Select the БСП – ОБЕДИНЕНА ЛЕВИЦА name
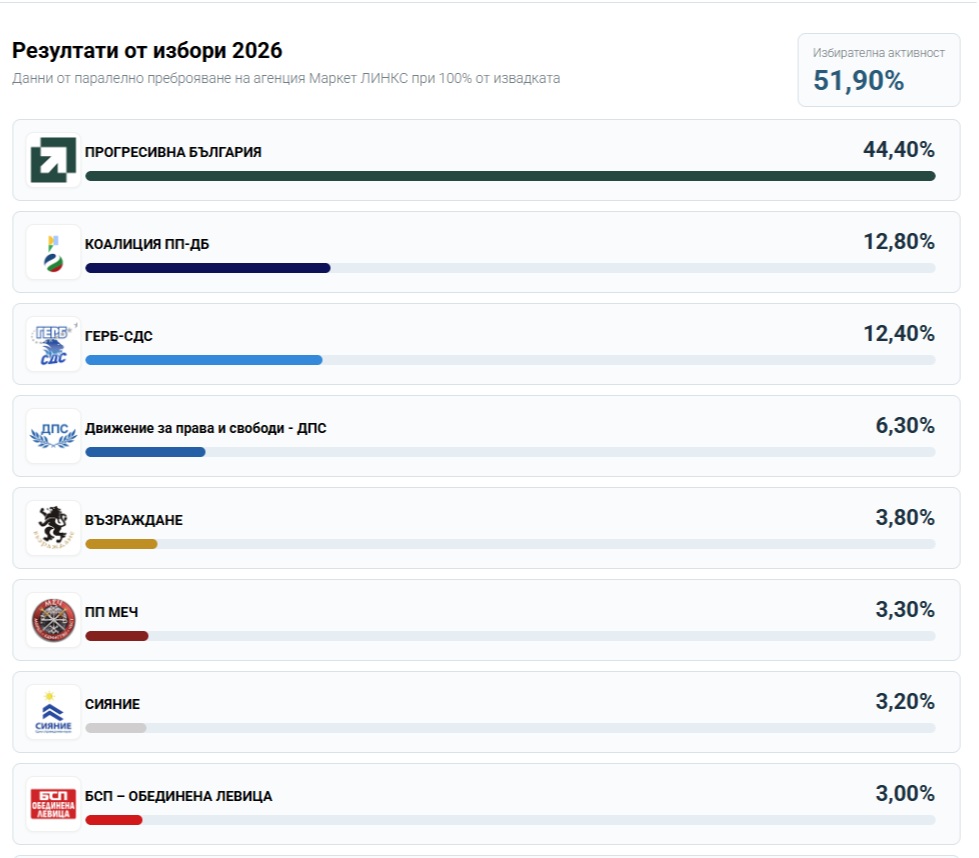The width and height of the screenshot is (979, 858). (178, 796)
